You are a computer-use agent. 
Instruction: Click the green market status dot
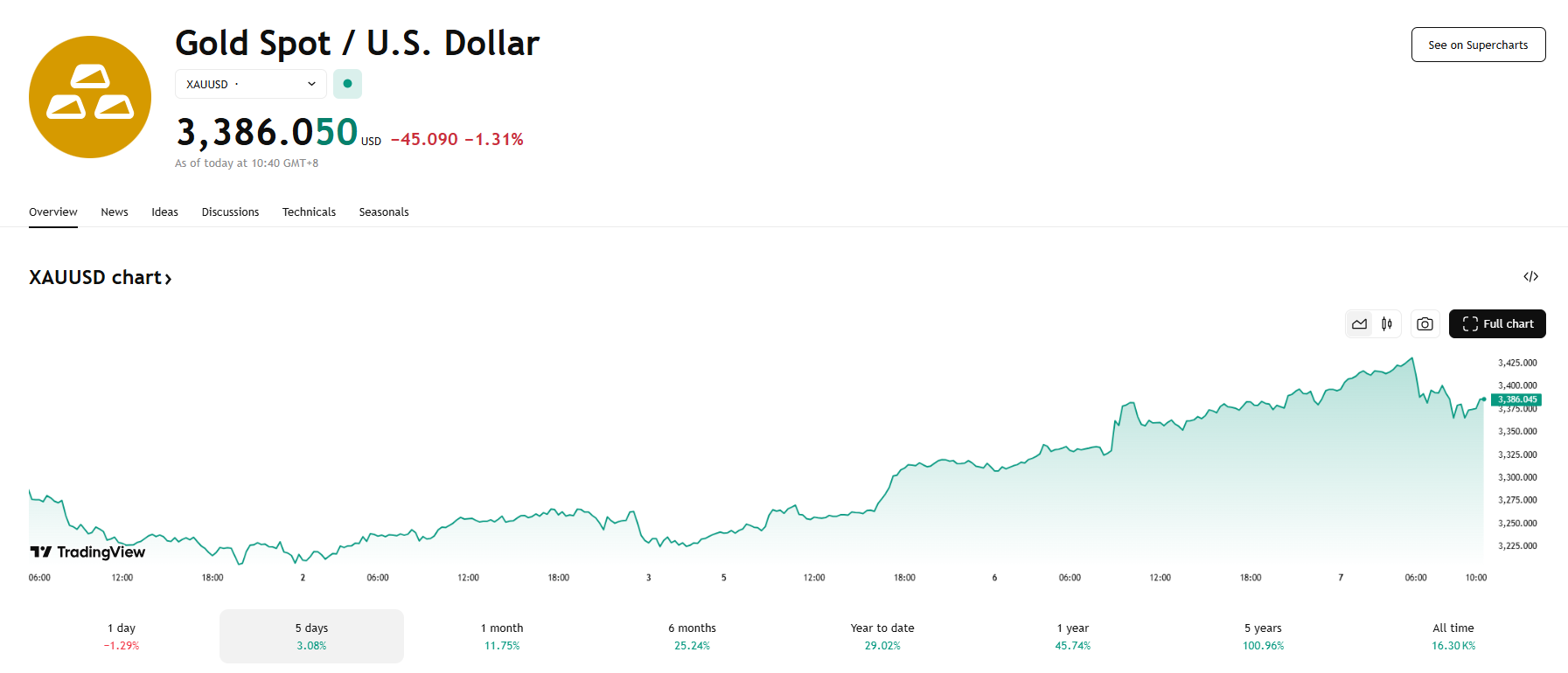347,84
